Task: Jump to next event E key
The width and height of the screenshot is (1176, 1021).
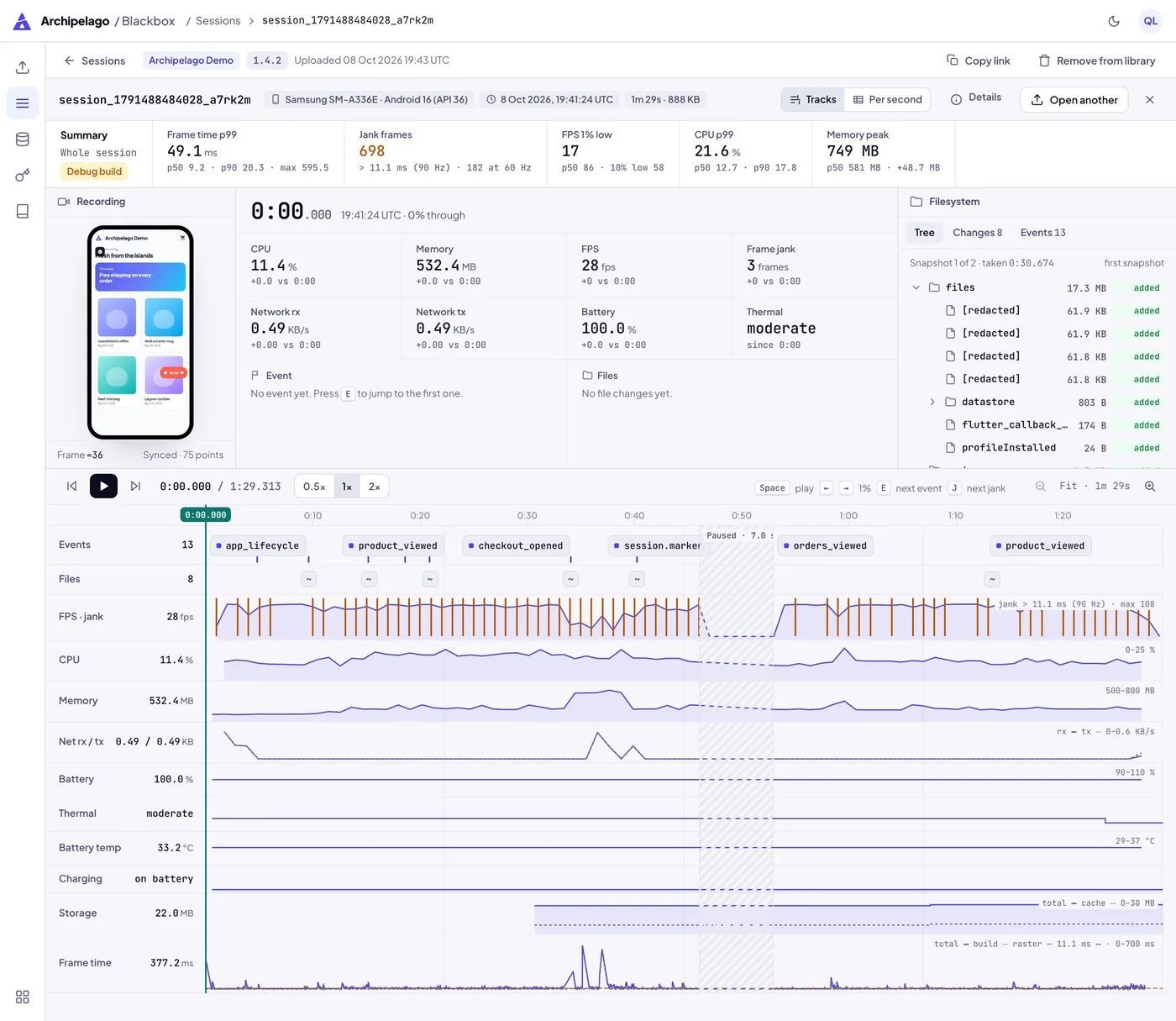Action: 883,488
